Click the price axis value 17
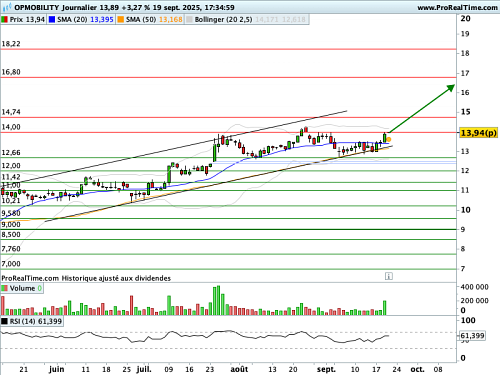This screenshot has height=375, width=500. click(465, 73)
